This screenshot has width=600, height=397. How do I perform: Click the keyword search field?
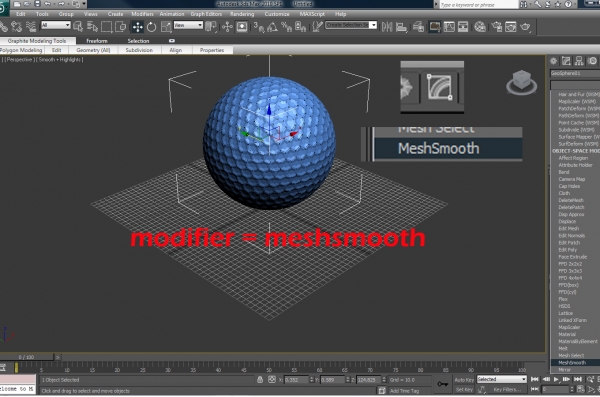478,5
